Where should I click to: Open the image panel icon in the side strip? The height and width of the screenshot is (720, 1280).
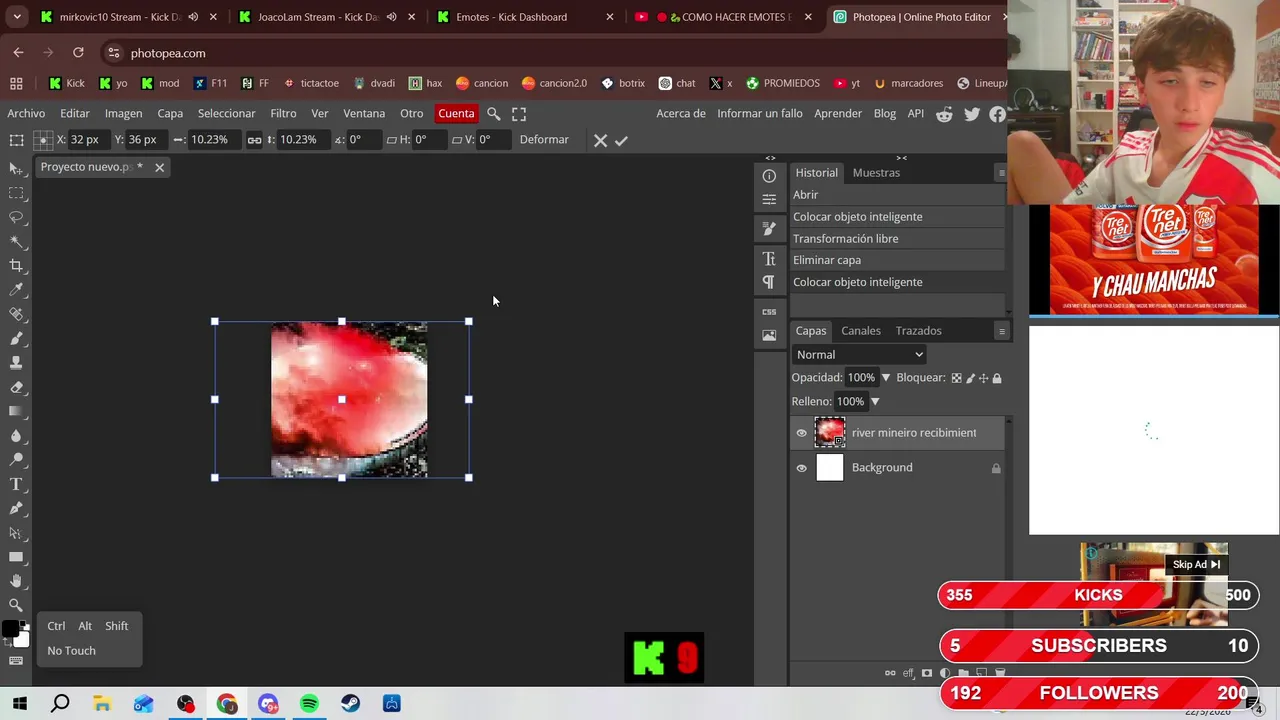coord(769,335)
